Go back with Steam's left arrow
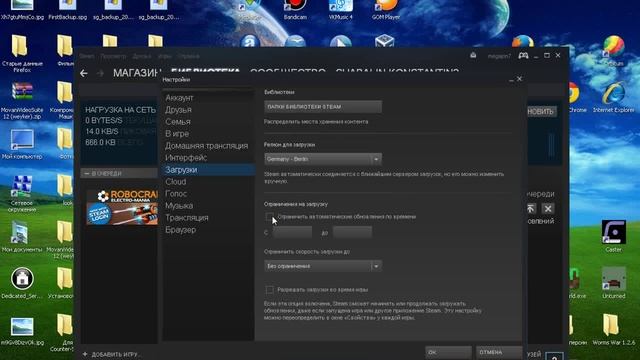Image resolution: width=640 pixels, height=360 pixels. (84, 73)
